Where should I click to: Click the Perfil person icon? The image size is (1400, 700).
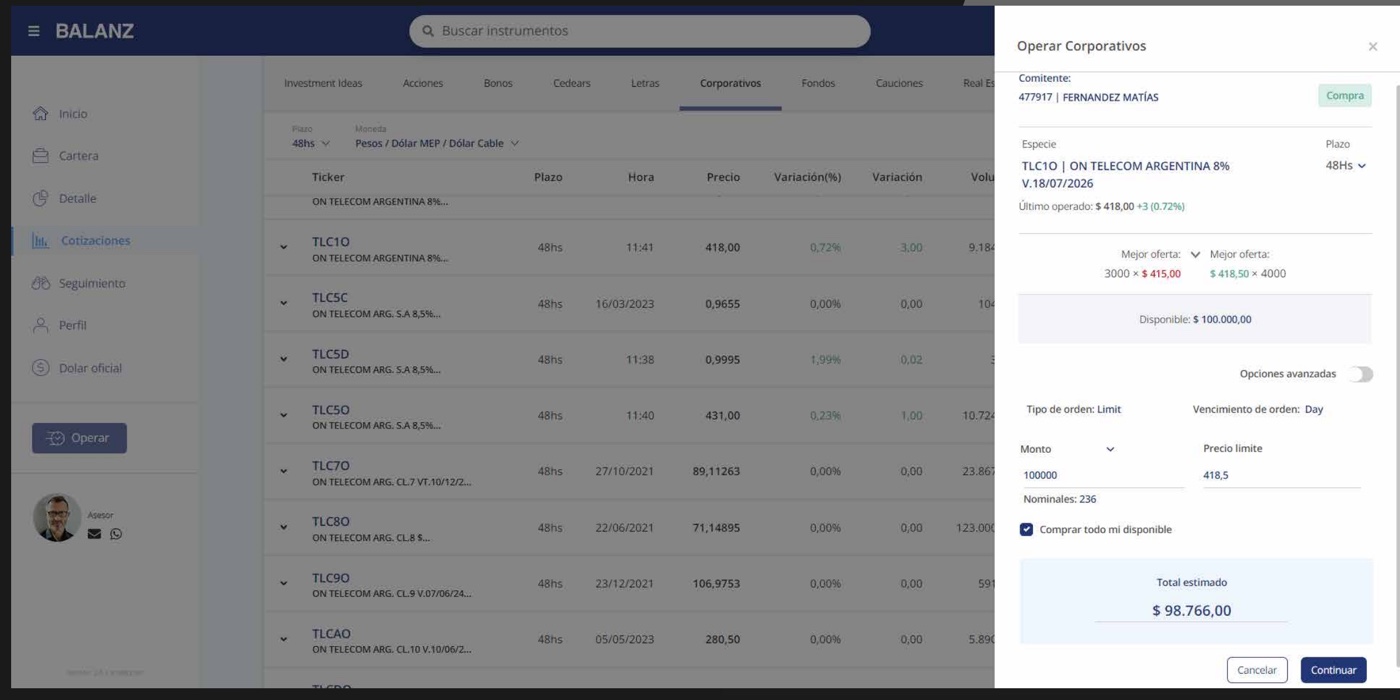point(40,325)
